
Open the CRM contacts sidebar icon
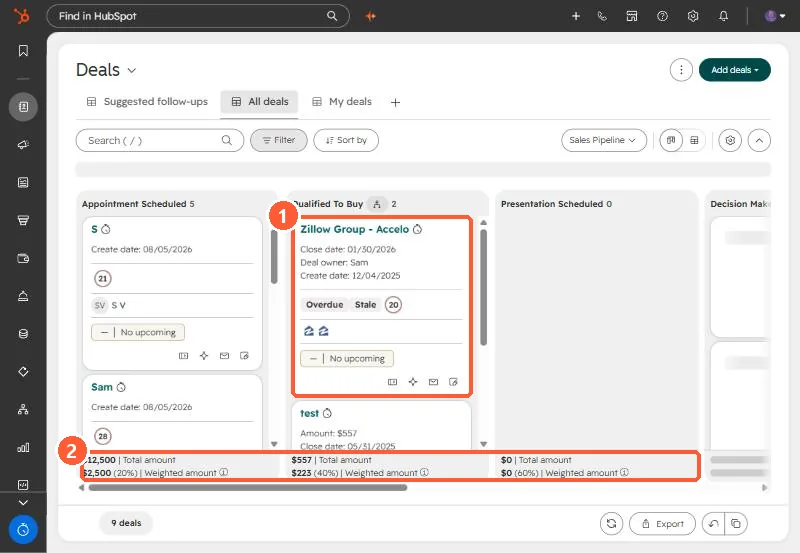(23, 107)
